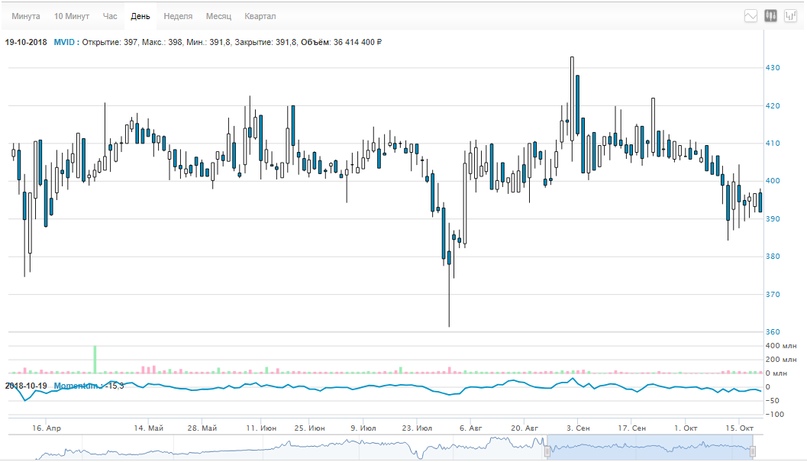Click the highest candle in early September
The width and height of the screenshot is (807, 462).
[572, 90]
